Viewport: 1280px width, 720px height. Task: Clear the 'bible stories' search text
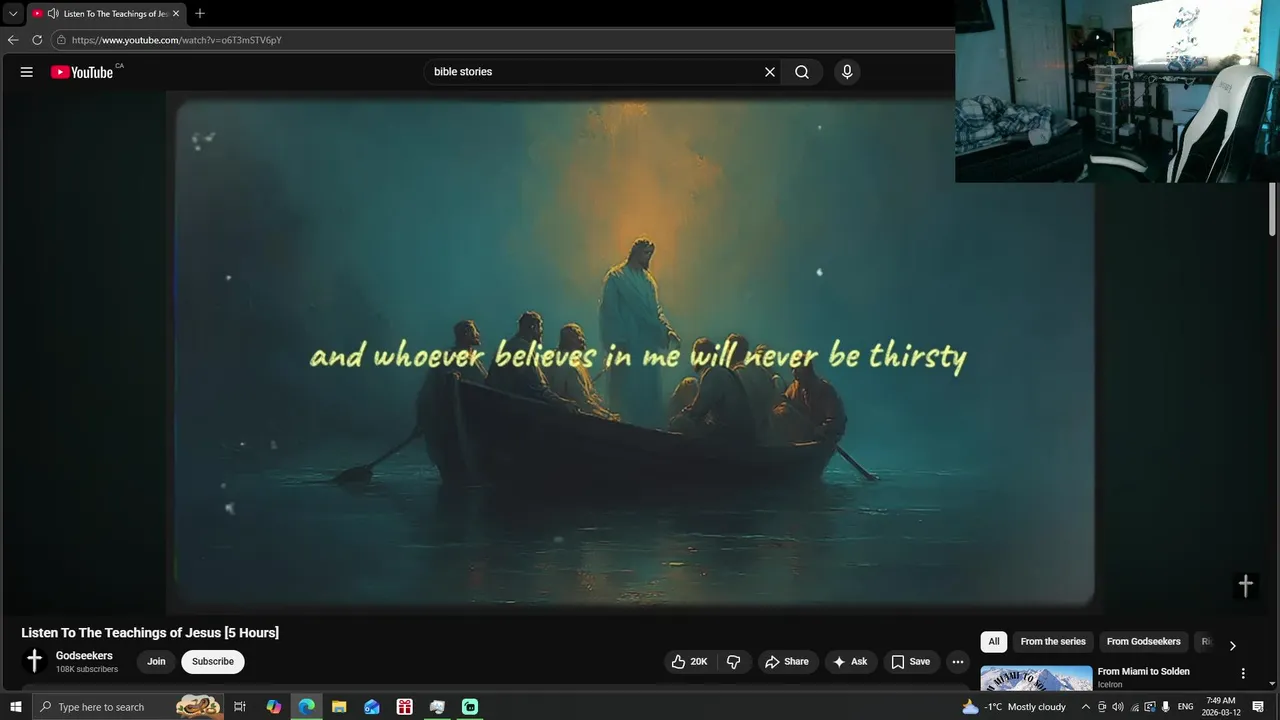tap(770, 72)
